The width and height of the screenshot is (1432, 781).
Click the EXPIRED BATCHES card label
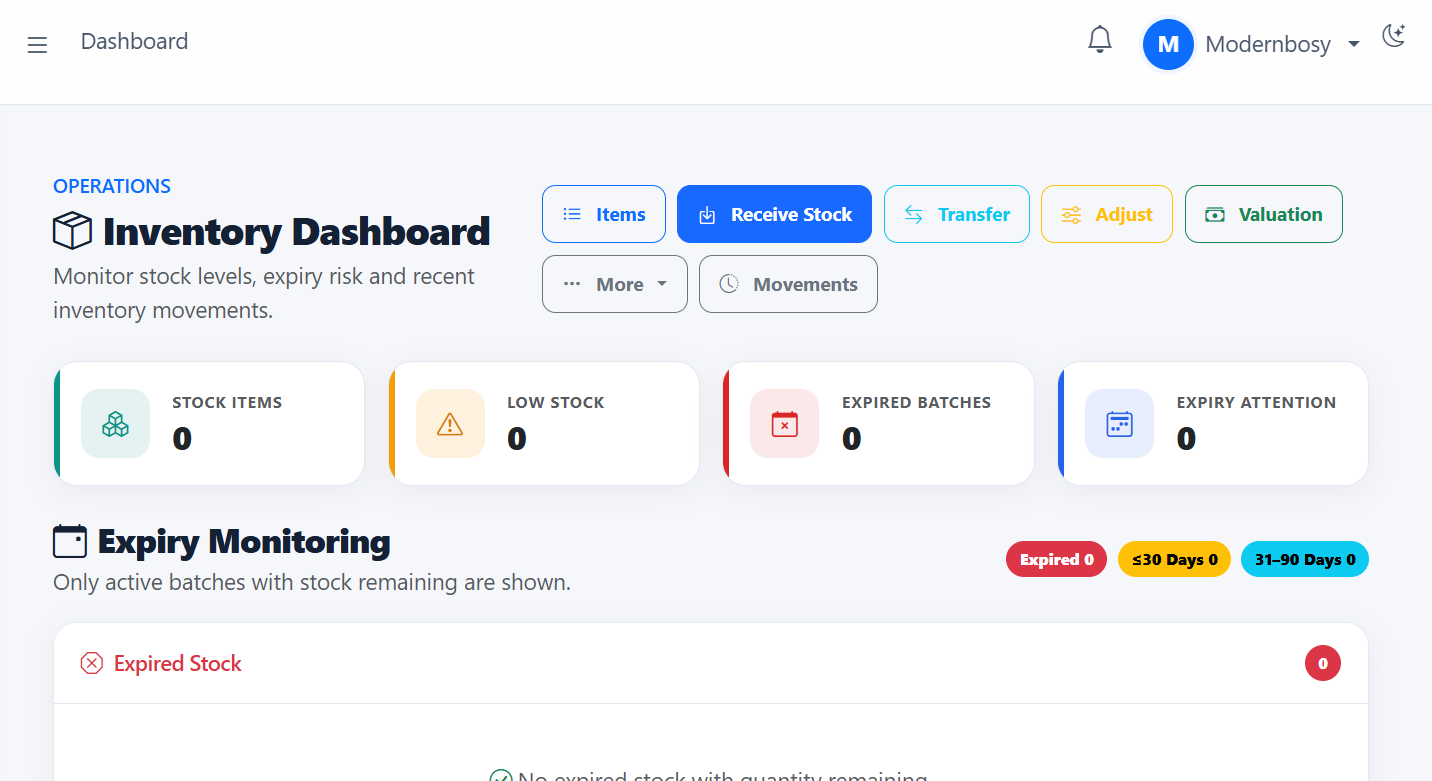click(x=916, y=403)
